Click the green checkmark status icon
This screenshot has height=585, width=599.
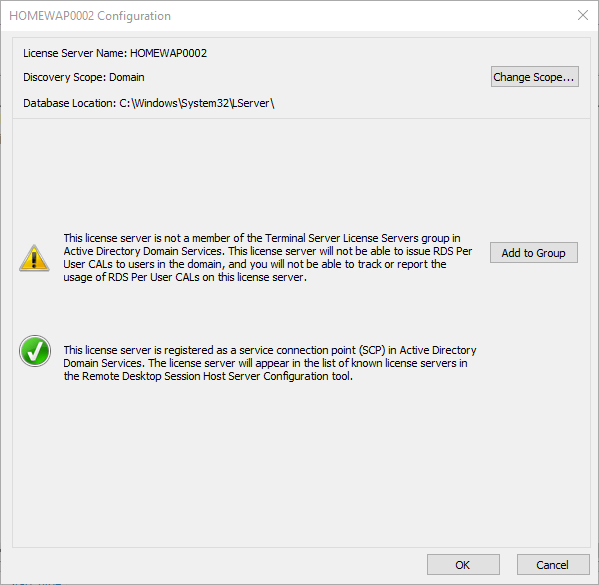[x=35, y=351]
